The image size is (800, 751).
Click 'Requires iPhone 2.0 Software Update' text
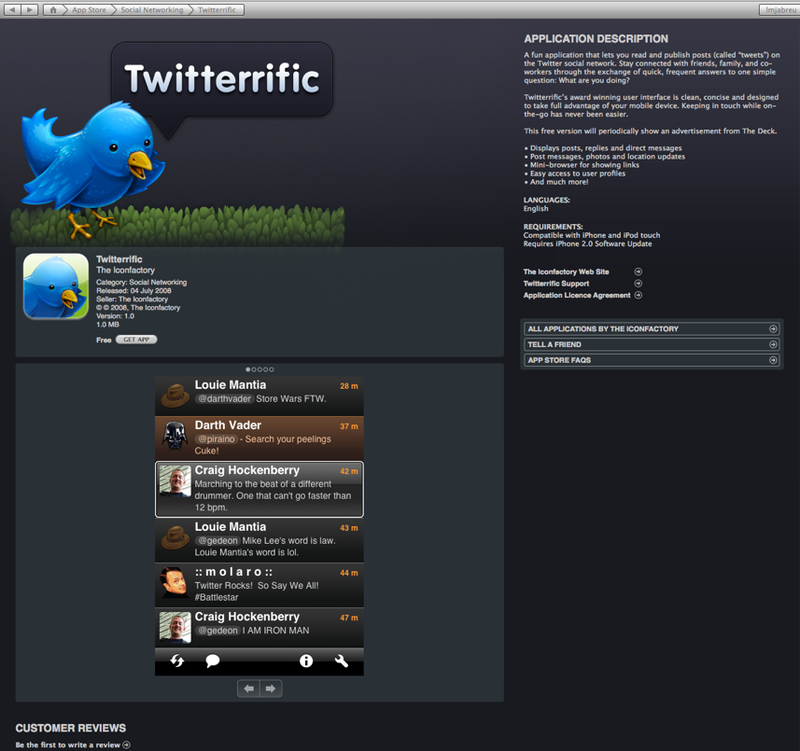pos(587,243)
